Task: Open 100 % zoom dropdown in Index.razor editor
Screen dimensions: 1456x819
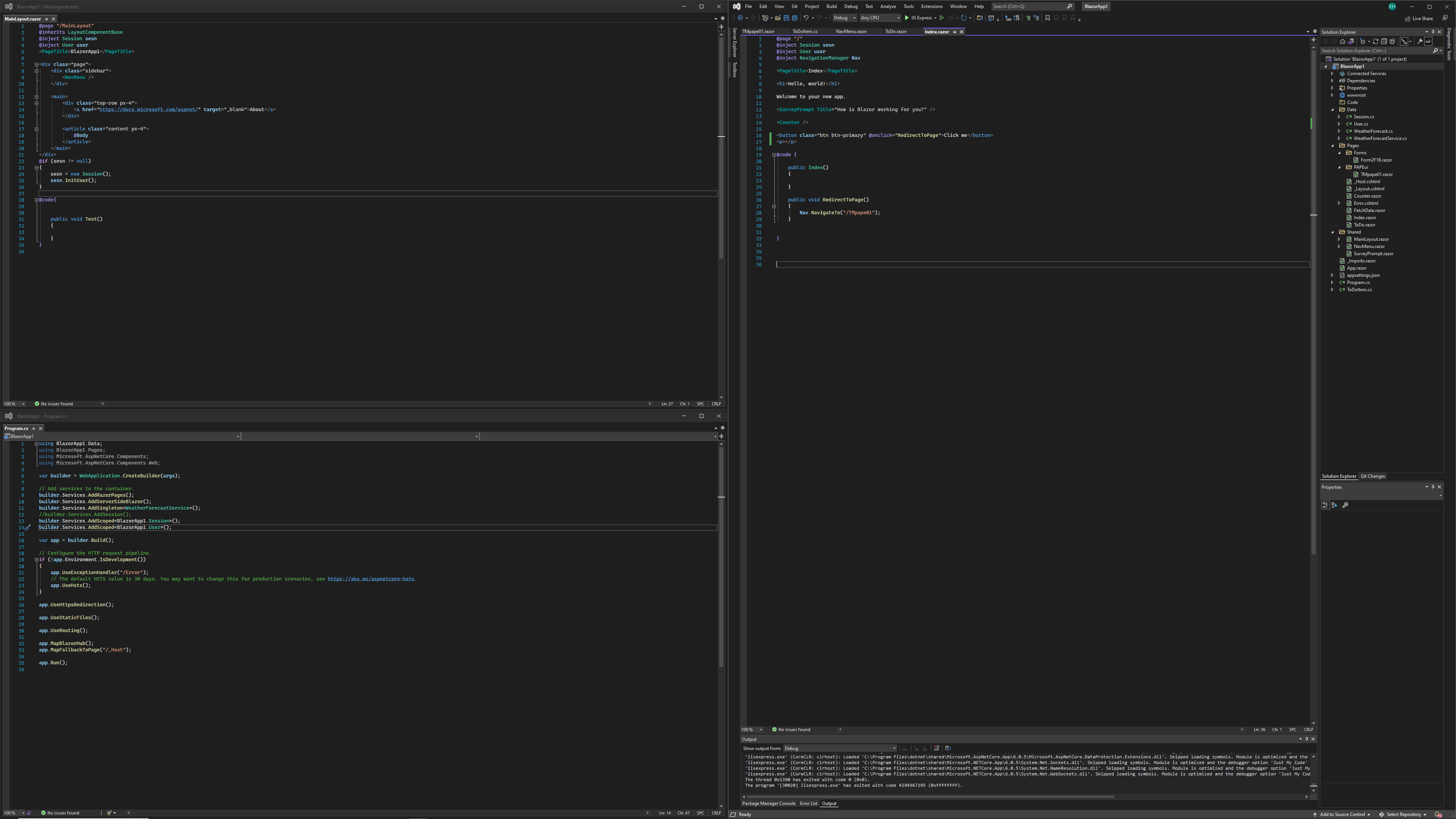Action: 752,730
